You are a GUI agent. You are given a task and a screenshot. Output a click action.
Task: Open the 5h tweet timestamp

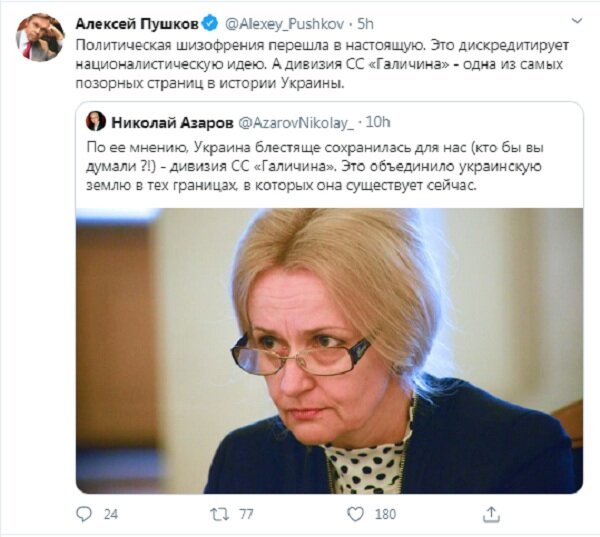pos(365,24)
